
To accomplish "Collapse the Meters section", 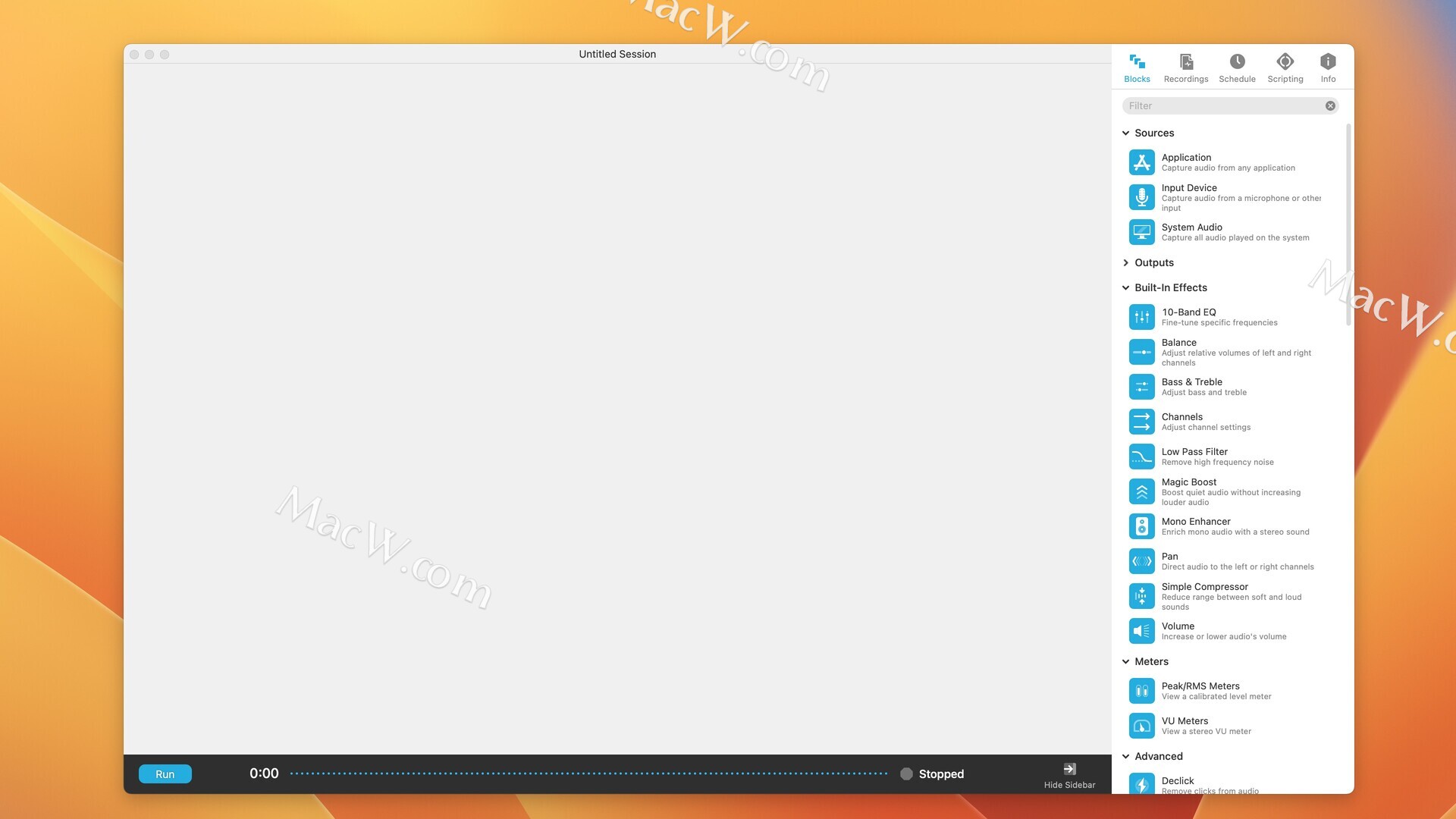I will click(1125, 662).
